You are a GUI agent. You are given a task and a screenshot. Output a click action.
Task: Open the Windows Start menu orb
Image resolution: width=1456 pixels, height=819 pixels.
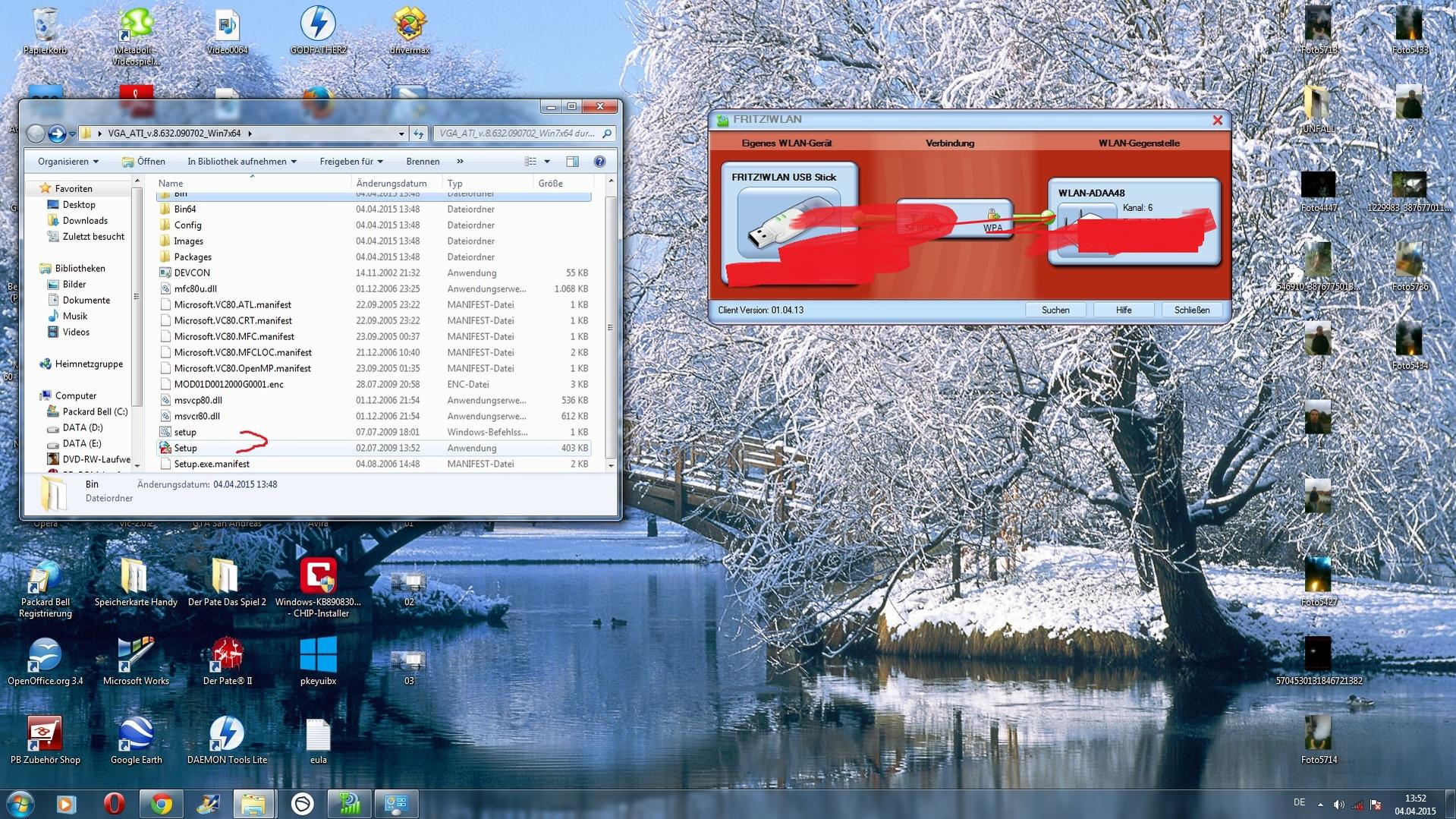20,803
